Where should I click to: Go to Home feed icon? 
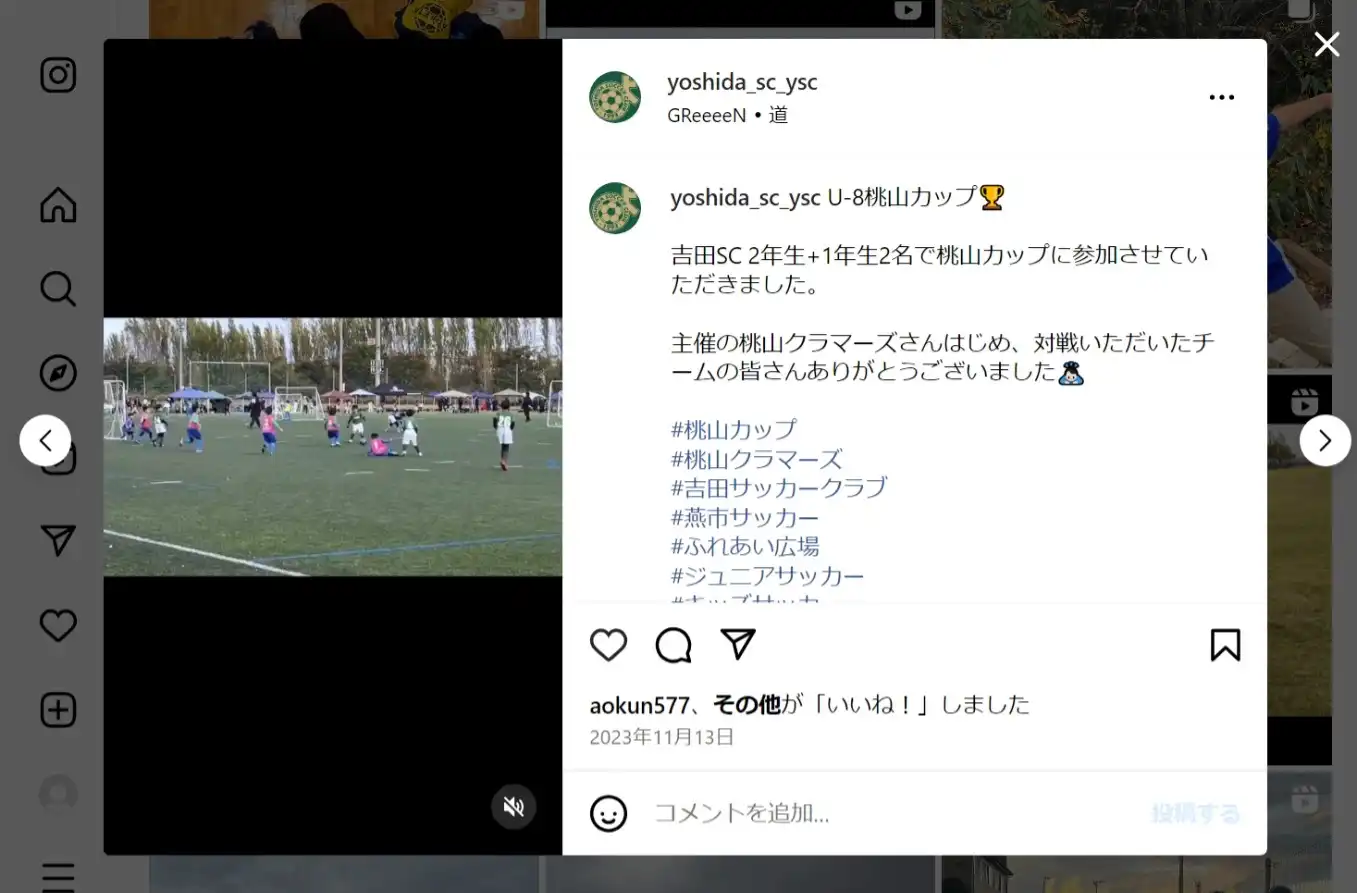pos(58,205)
